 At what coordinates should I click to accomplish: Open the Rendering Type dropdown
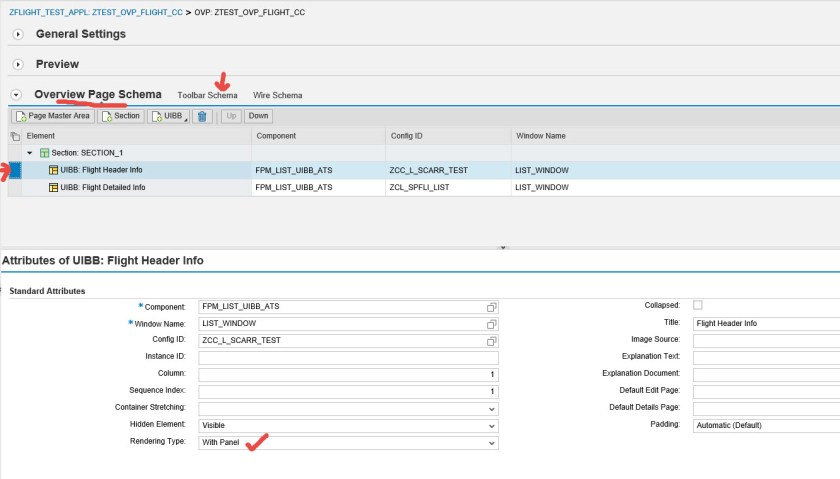(x=491, y=442)
